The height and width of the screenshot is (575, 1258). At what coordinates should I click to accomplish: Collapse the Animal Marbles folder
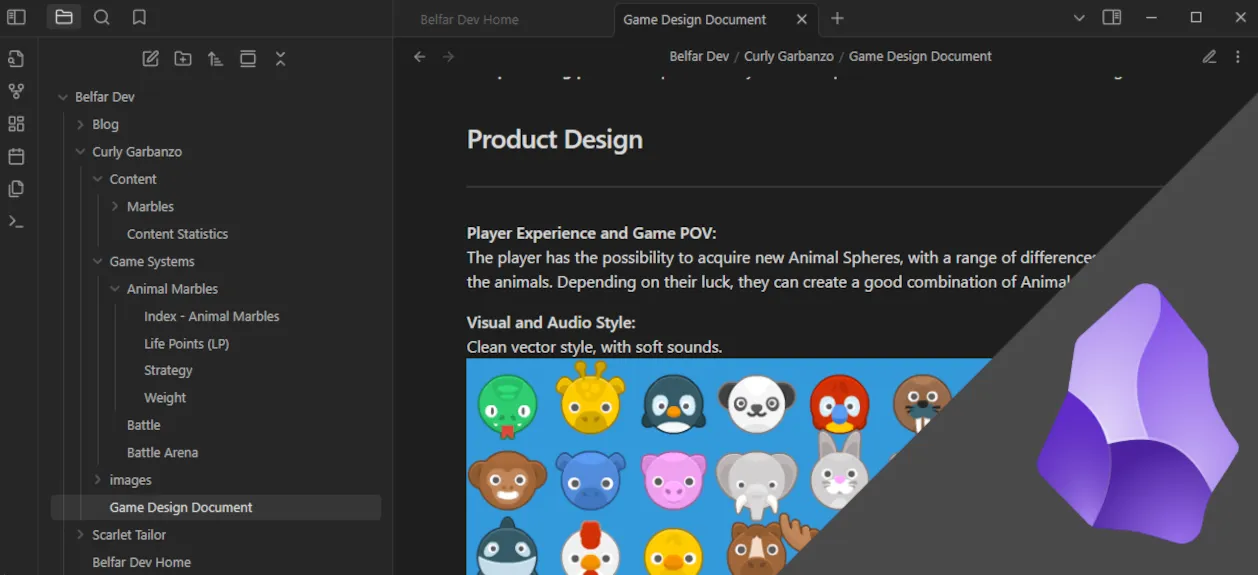[x=115, y=289]
